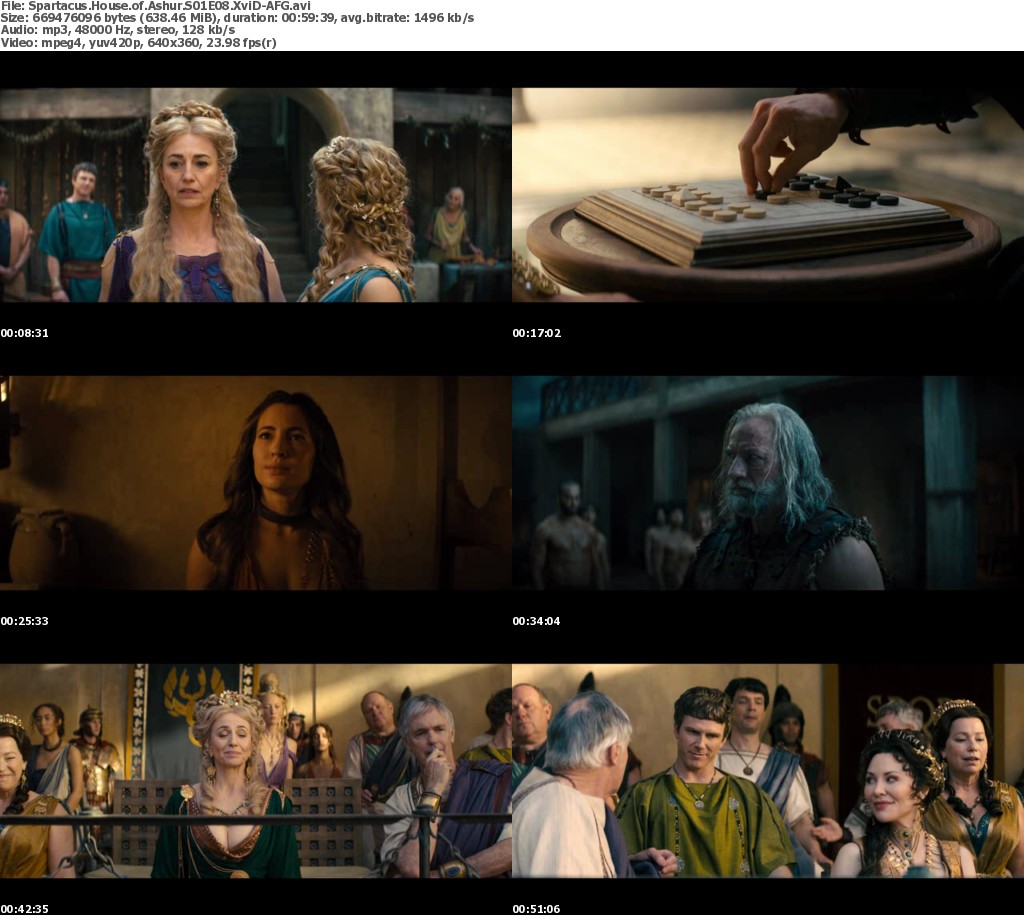The width and height of the screenshot is (1024, 915).
Task: Jump to the 00:42:35 timestamp
Action: [24, 909]
